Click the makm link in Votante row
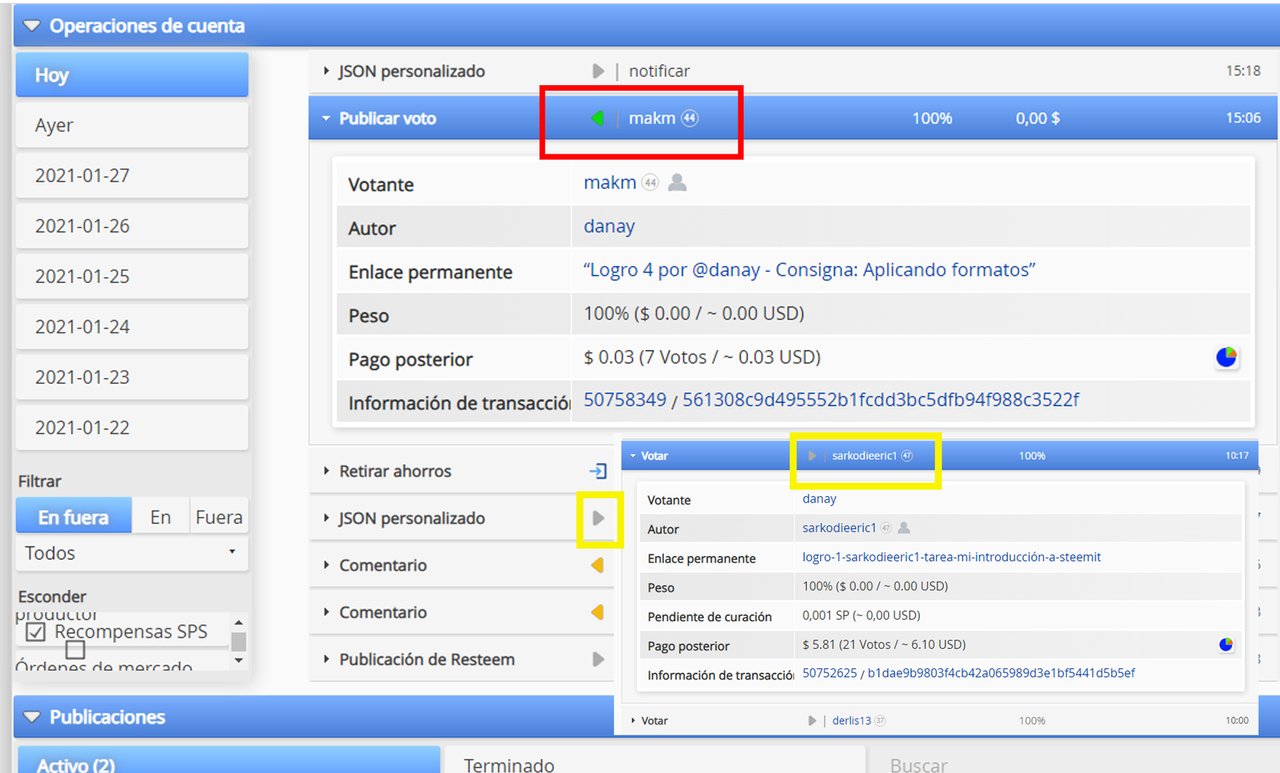Viewport: 1280px width, 773px height. 610,183
